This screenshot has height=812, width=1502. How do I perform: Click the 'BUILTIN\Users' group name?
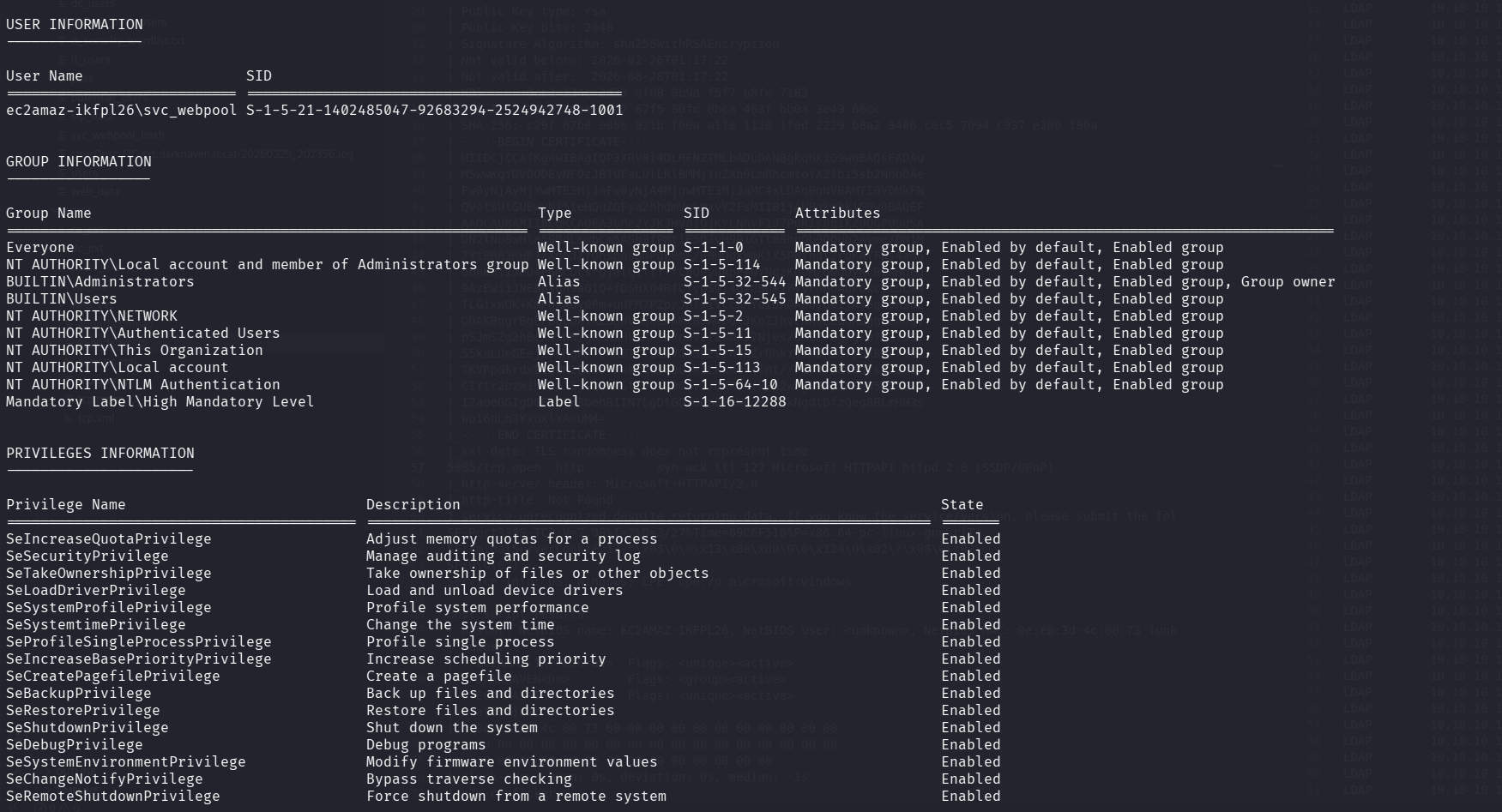tap(62, 298)
